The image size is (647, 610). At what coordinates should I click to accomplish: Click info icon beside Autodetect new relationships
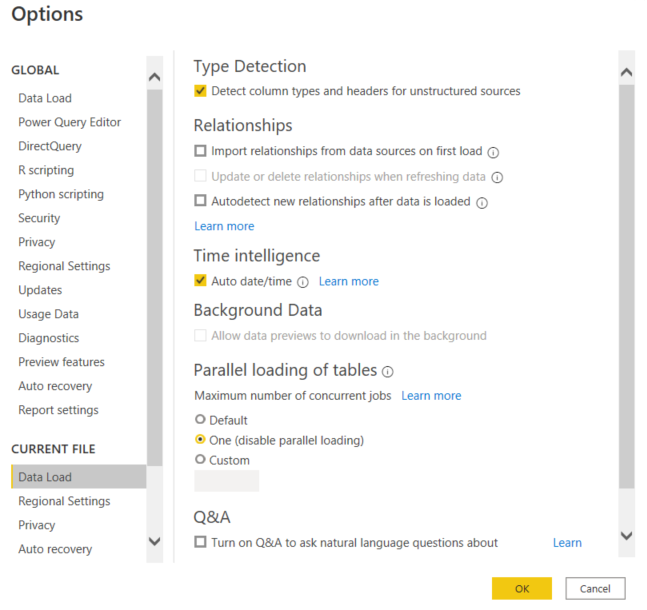point(482,203)
